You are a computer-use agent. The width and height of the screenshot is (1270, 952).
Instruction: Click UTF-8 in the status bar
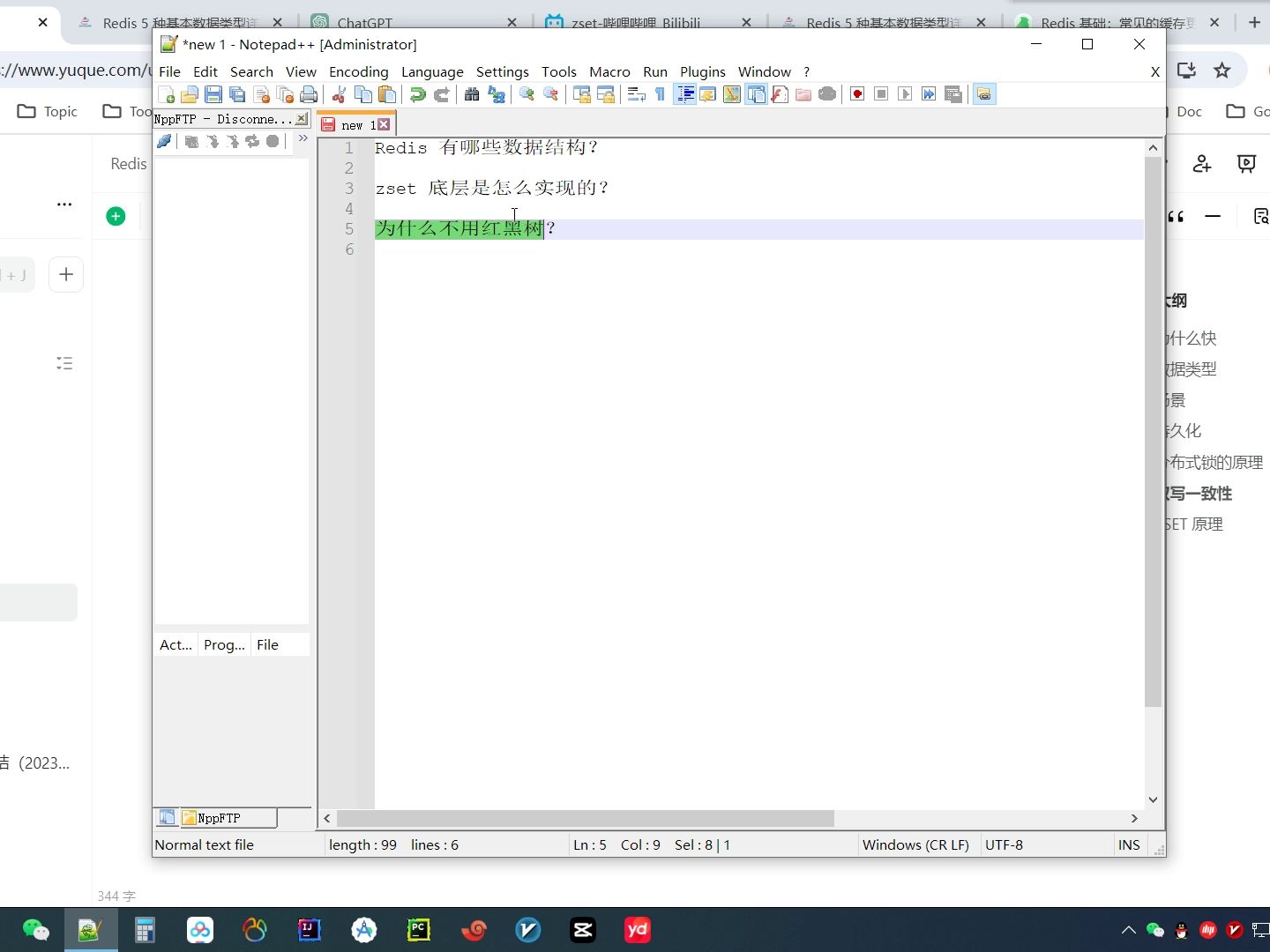pos(1005,844)
